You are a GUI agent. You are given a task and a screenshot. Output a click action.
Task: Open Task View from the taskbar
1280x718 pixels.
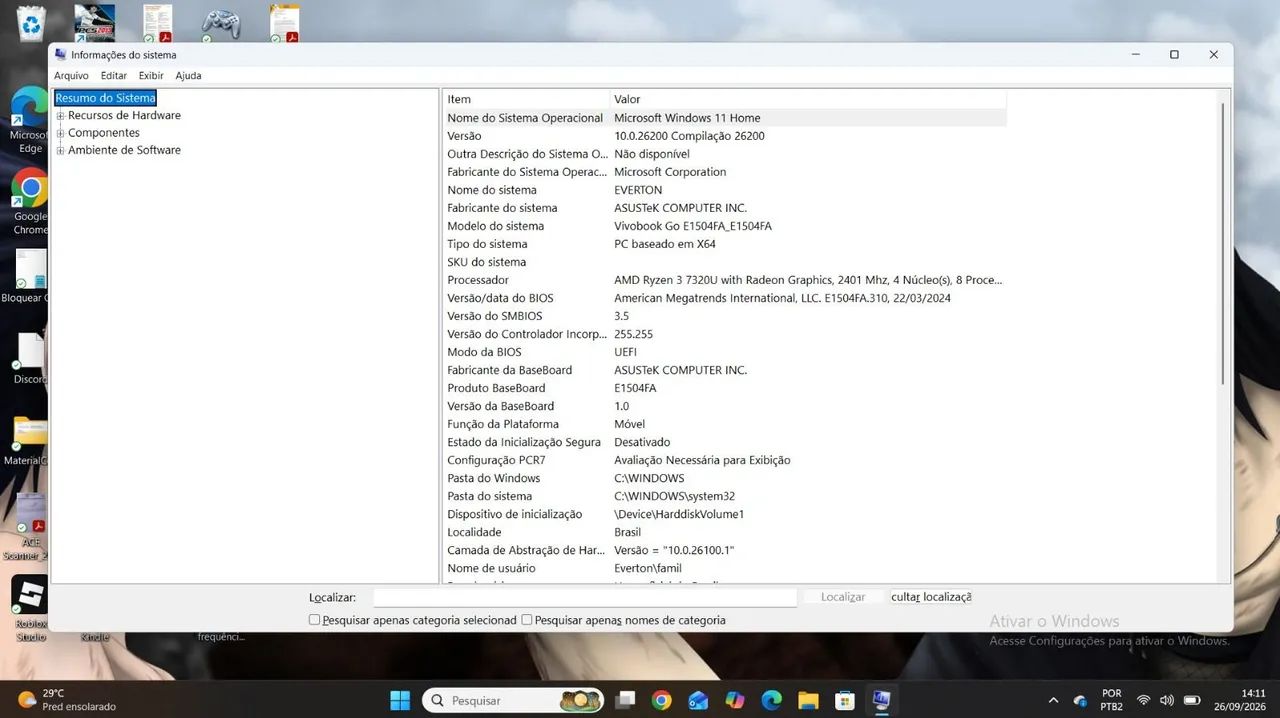coord(625,700)
